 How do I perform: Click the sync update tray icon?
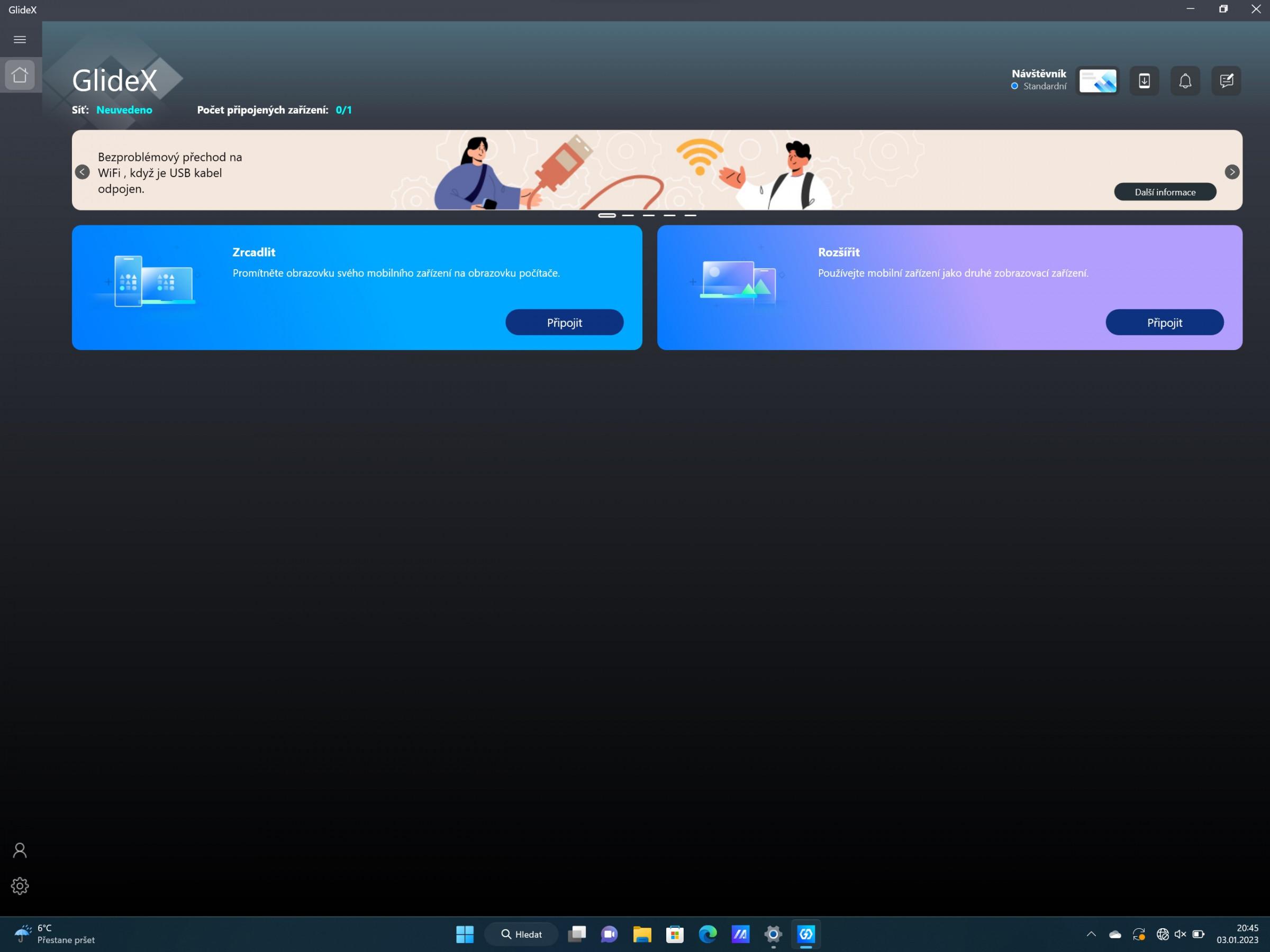click(1139, 934)
